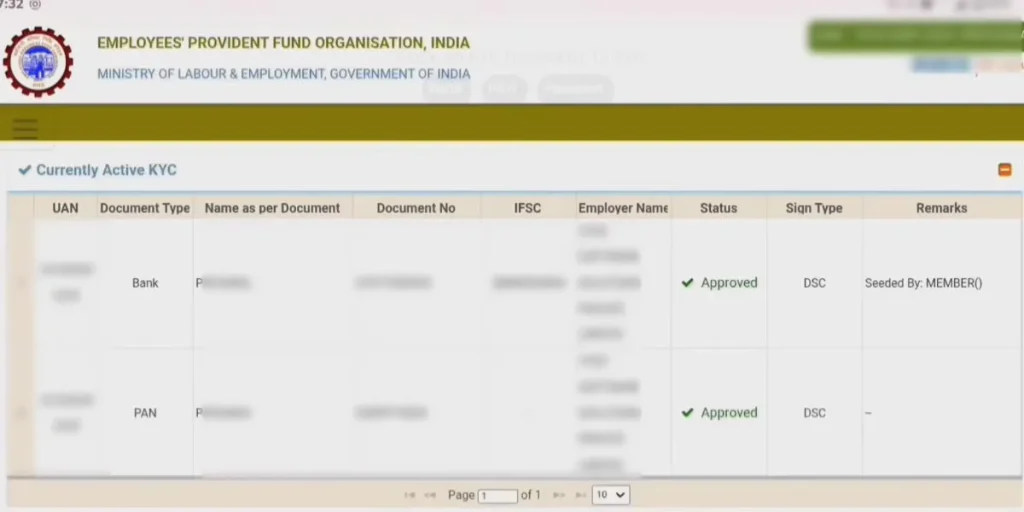Viewport: 1024px width, 512px height.
Task: Click the IFSC column header
Action: 528,208
